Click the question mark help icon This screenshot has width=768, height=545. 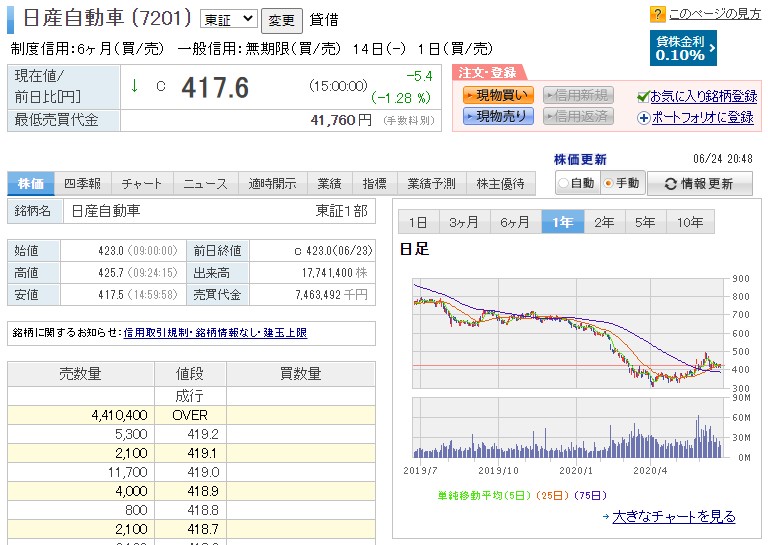(x=657, y=14)
